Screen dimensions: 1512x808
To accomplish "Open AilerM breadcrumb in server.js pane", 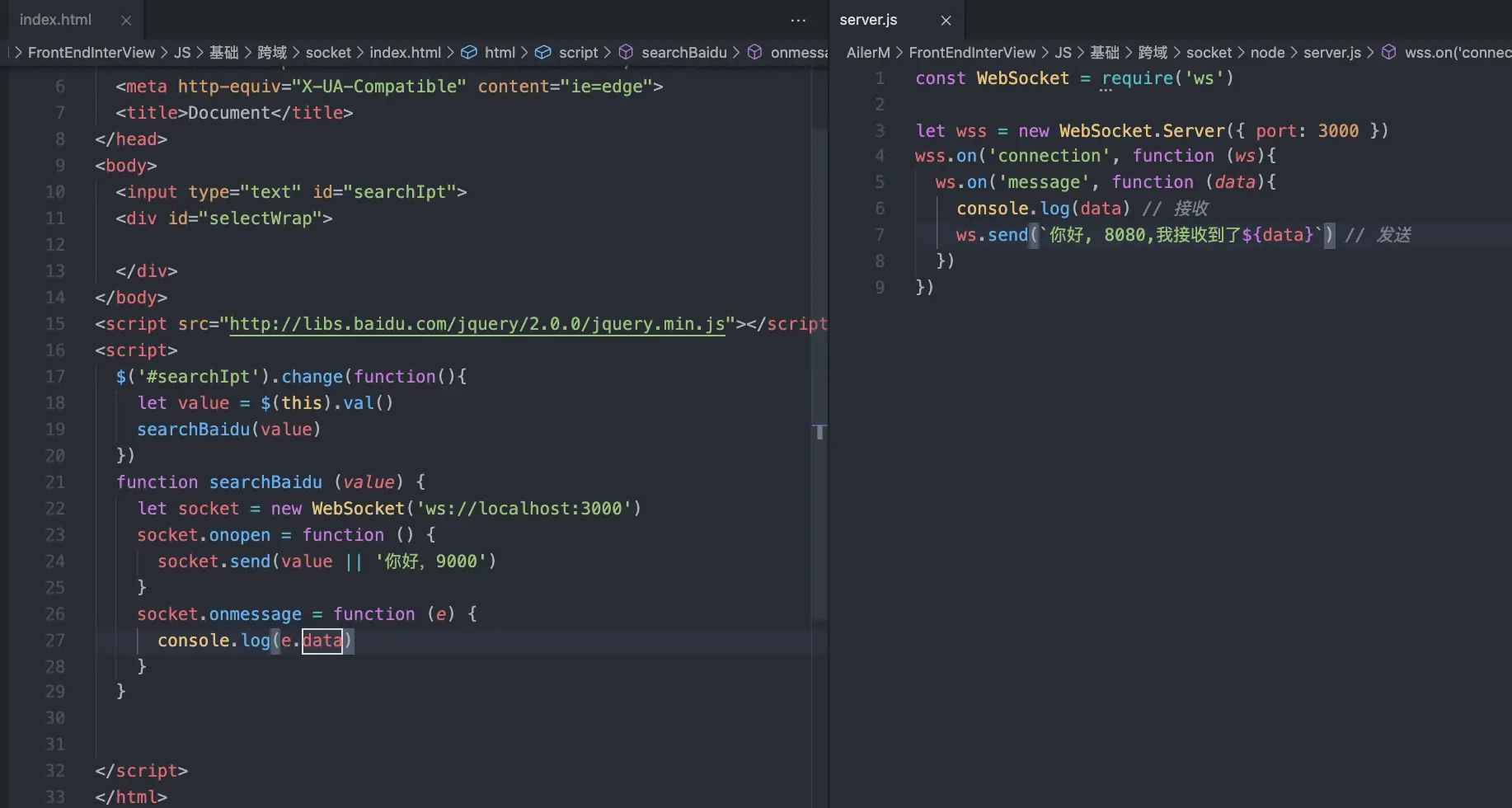I will 868,53.
